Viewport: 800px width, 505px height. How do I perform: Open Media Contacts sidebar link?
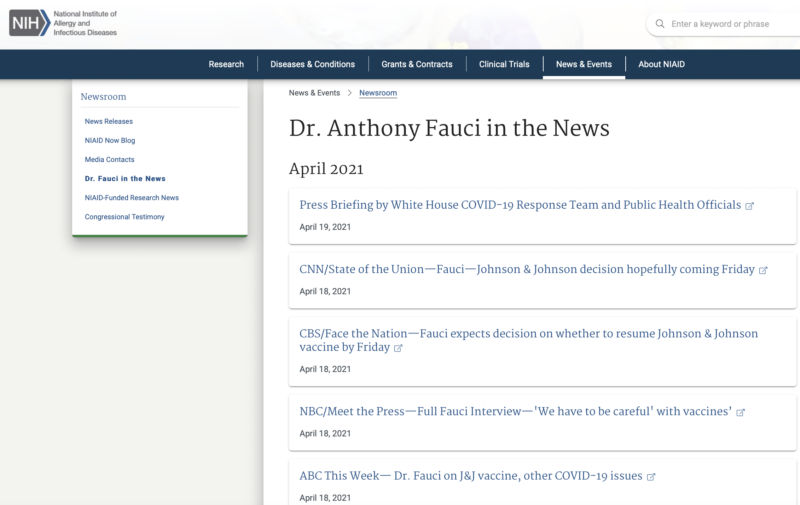click(x=109, y=160)
